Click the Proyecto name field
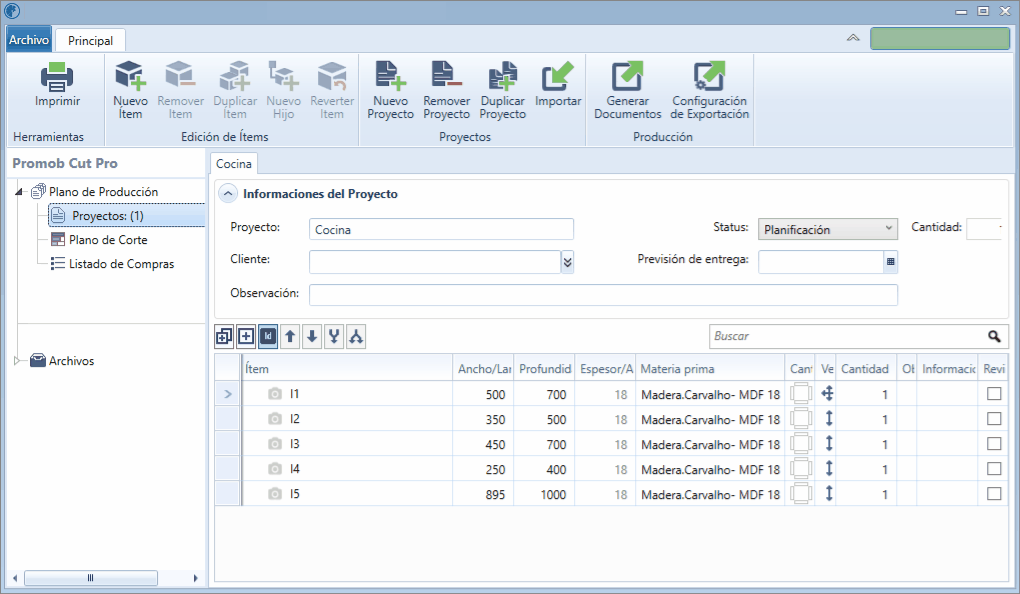This screenshot has width=1020, height=594. pyautogui.click(x=441, y=229)
